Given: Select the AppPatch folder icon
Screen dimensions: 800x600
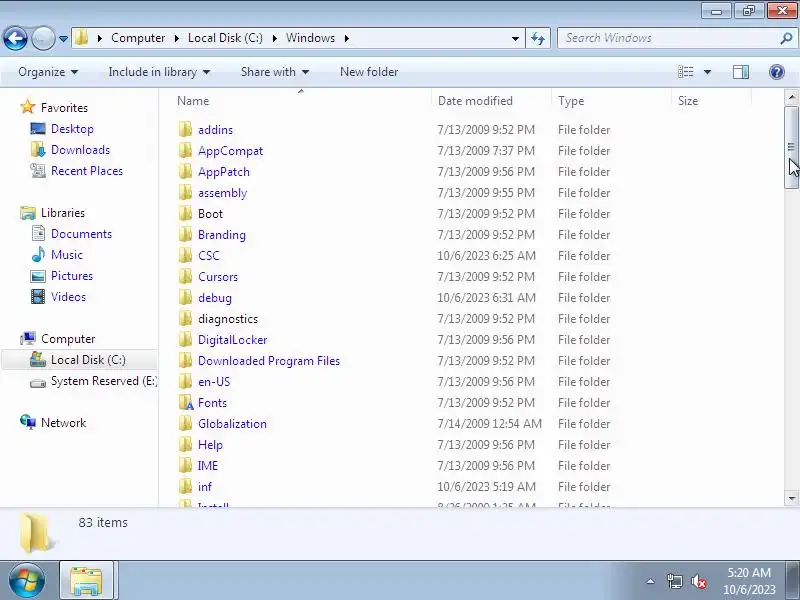Looking at the screenshot, I should click(186, 171).
